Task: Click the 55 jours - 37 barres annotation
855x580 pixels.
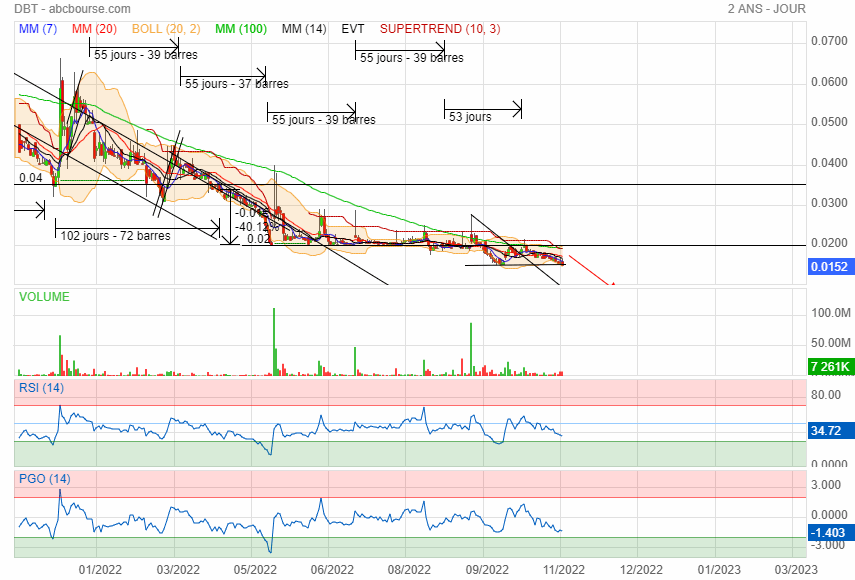Action: point(237,84)
